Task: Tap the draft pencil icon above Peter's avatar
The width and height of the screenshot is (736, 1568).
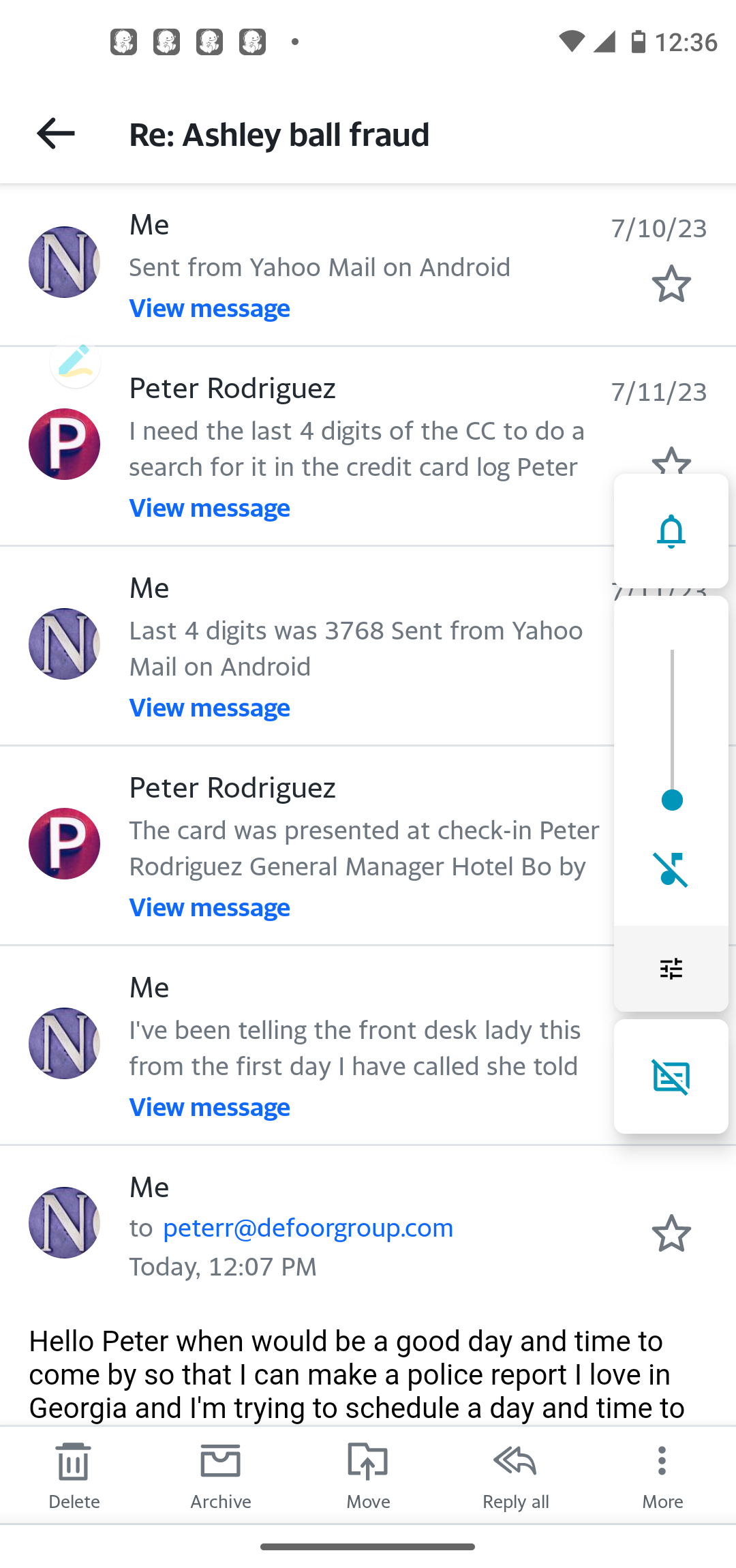Action: pos(75,361)
